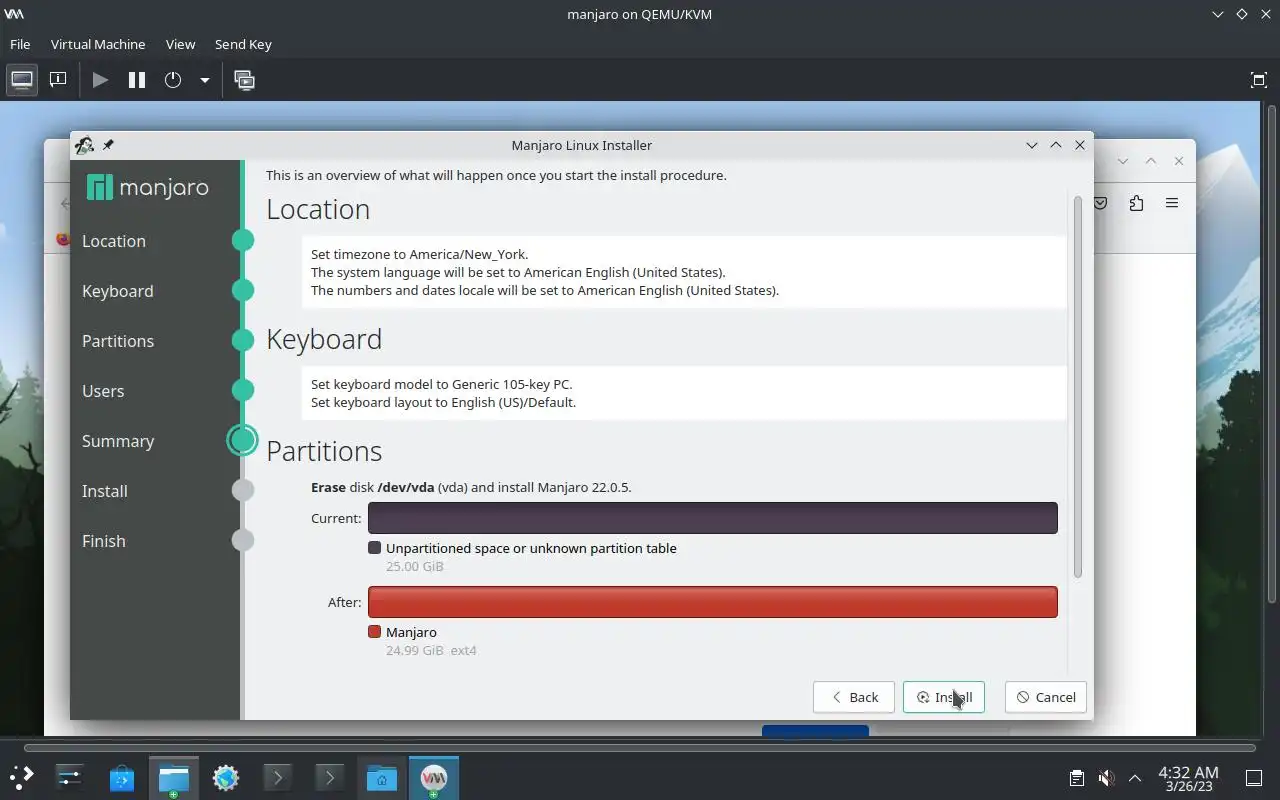Open the Virtual Machine menu
The width and height of the screenshot is (1280, 800).
98,44
